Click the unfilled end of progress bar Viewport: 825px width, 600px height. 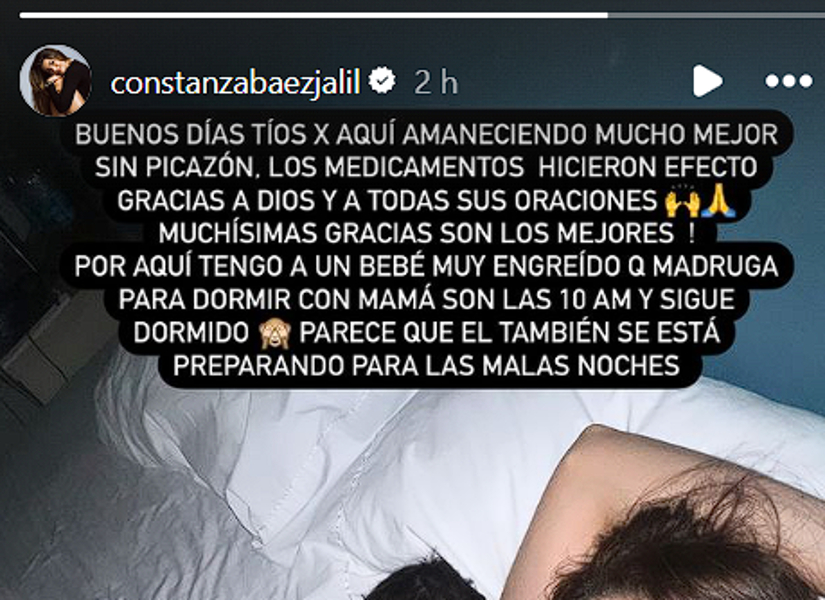point(716,15)
